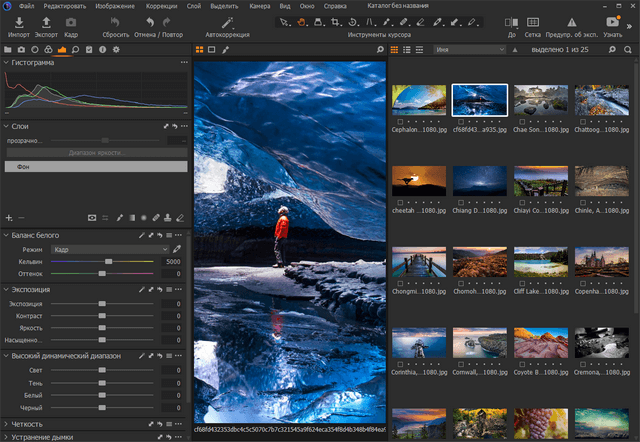This screenshot has width=640, height=442.
Task: Click the Before (До) comparison icon
Action: 512,22
